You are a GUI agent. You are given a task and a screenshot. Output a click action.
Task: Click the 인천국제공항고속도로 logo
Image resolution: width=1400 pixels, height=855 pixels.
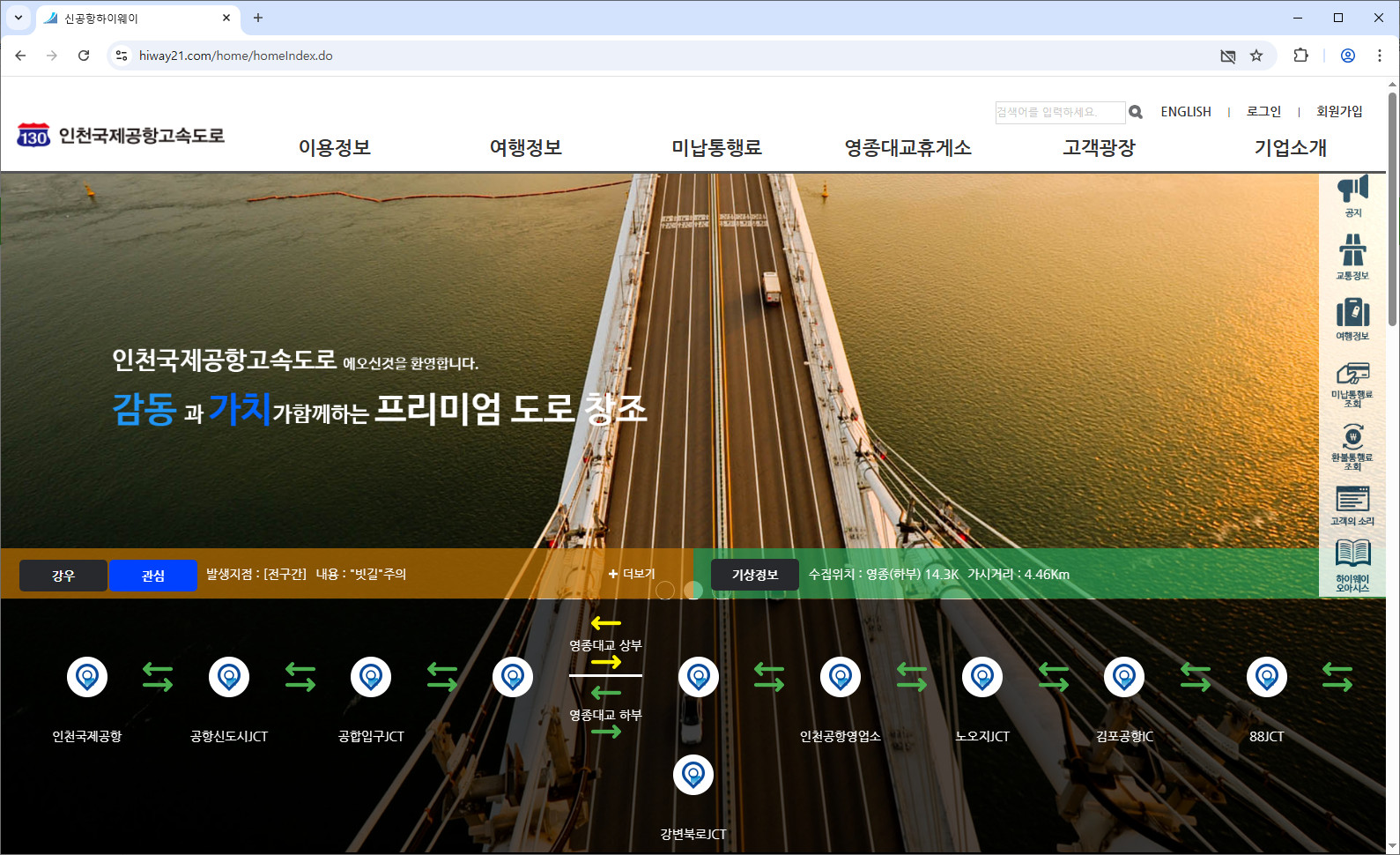coord(121,135)
